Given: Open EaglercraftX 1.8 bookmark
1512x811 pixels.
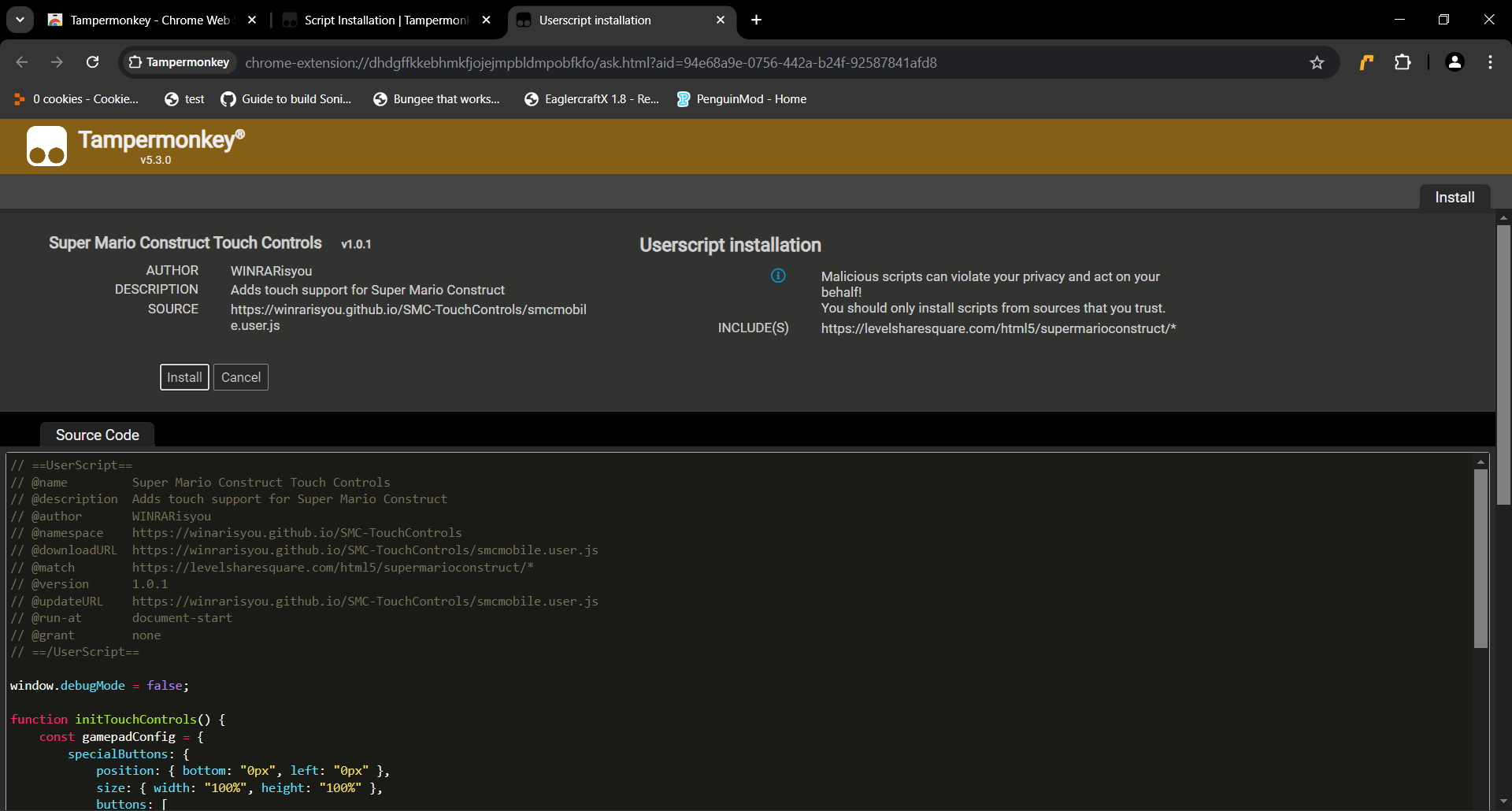Looking at the screenshot, I should pos(592,99).
